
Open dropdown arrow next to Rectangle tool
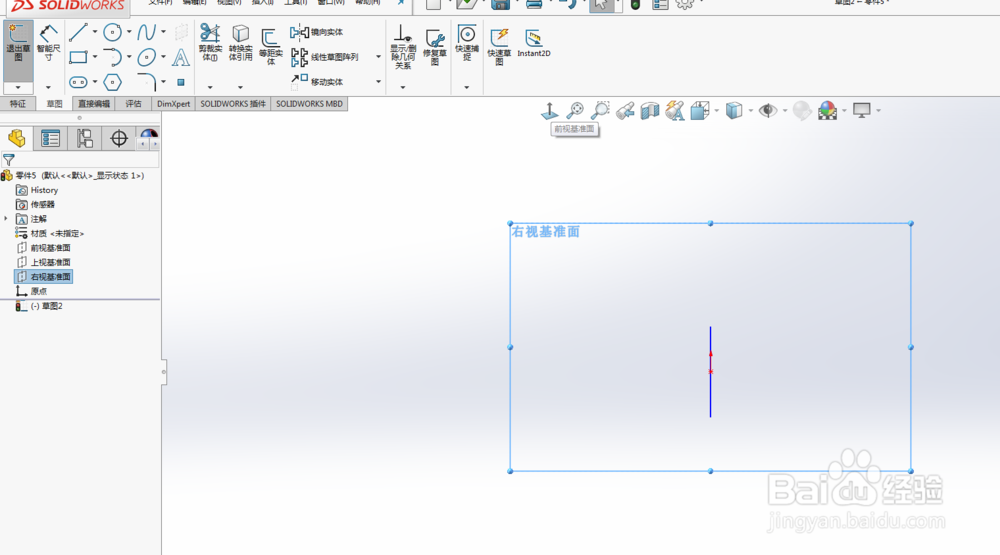point(95,57)
